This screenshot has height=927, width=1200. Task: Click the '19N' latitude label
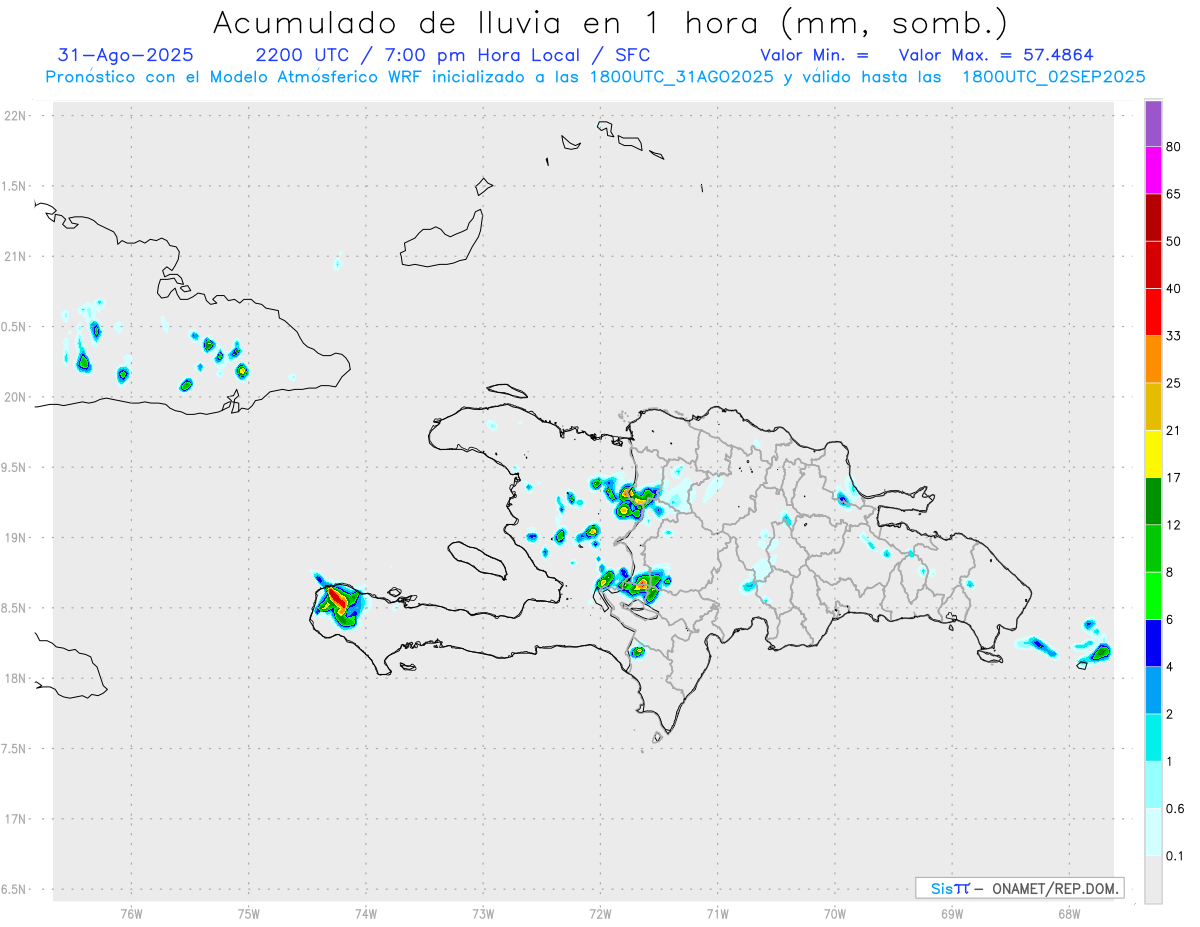[17, 538]
